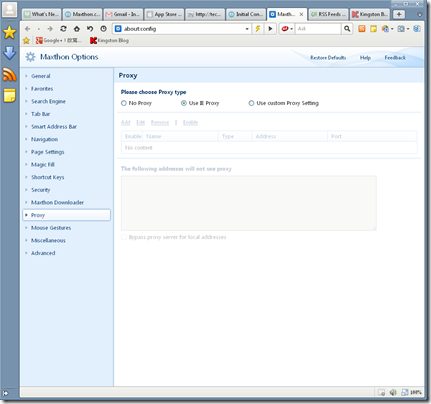
Task: Click the user avatar icon in sidebar
Action: click(9, 9)
